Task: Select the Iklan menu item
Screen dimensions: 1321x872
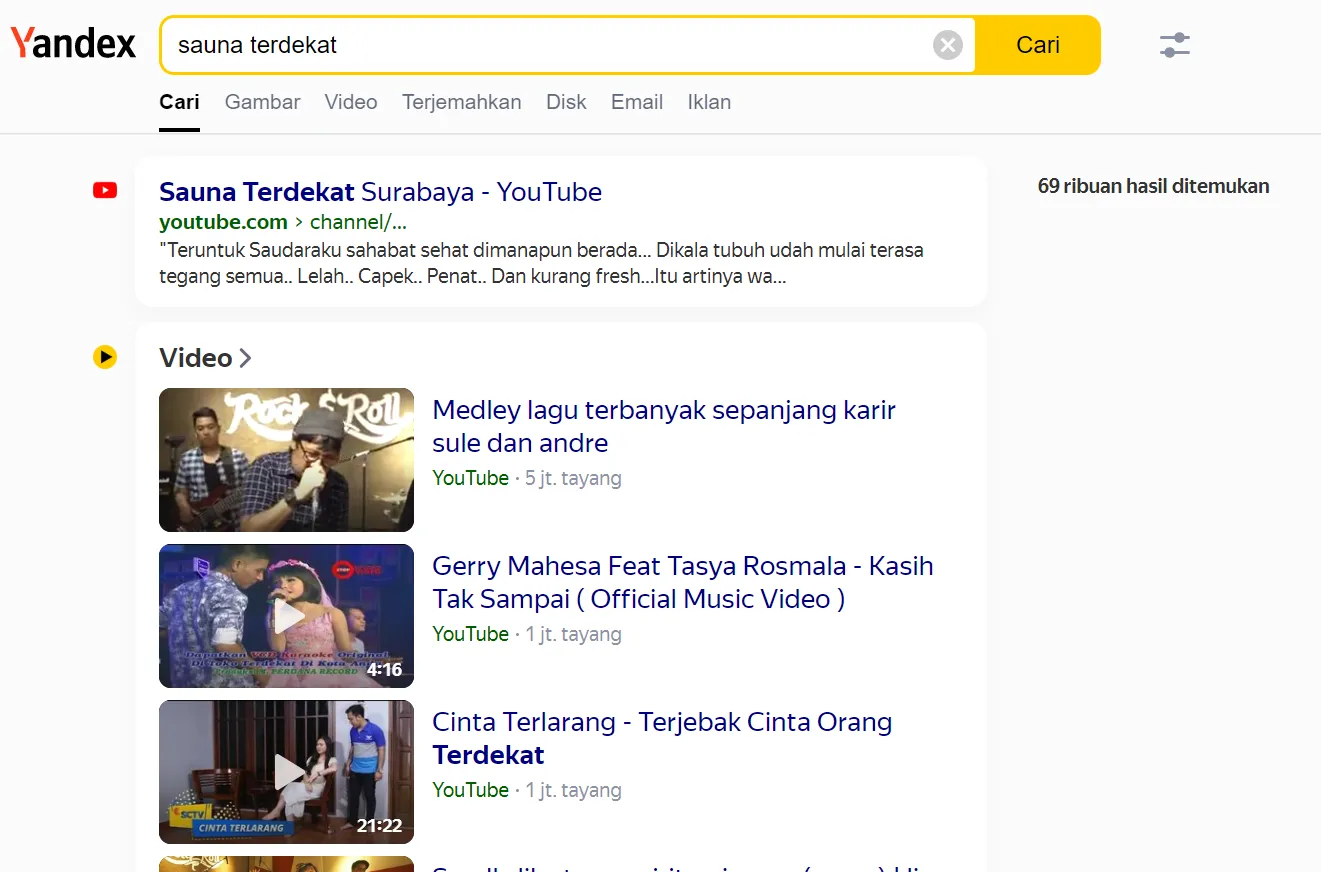Action: click(709, 102)
